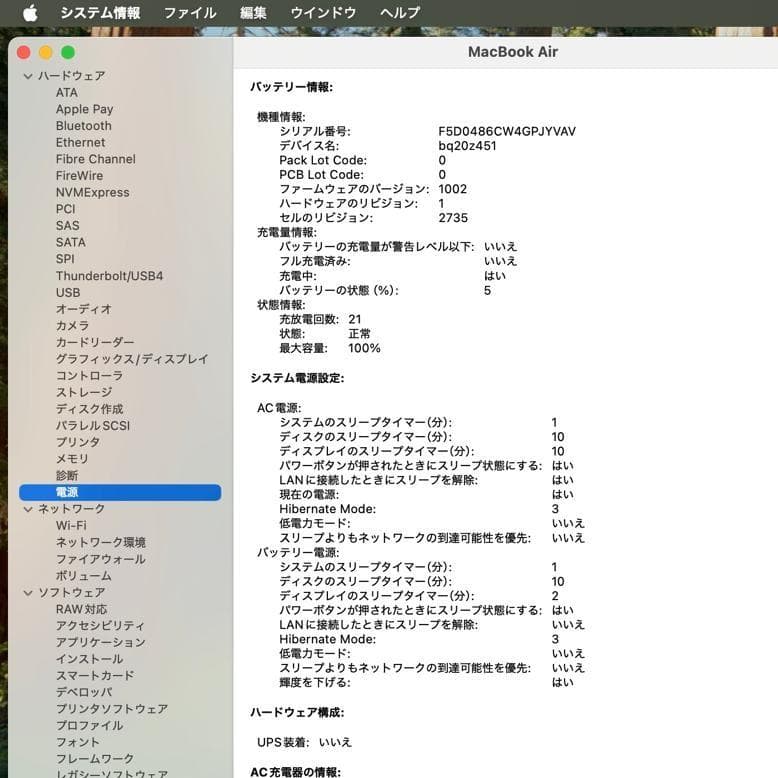This screenshot has width=778, height=778.
Task: Select ファイアウォール in the sidebar
Action: (101, 559)
